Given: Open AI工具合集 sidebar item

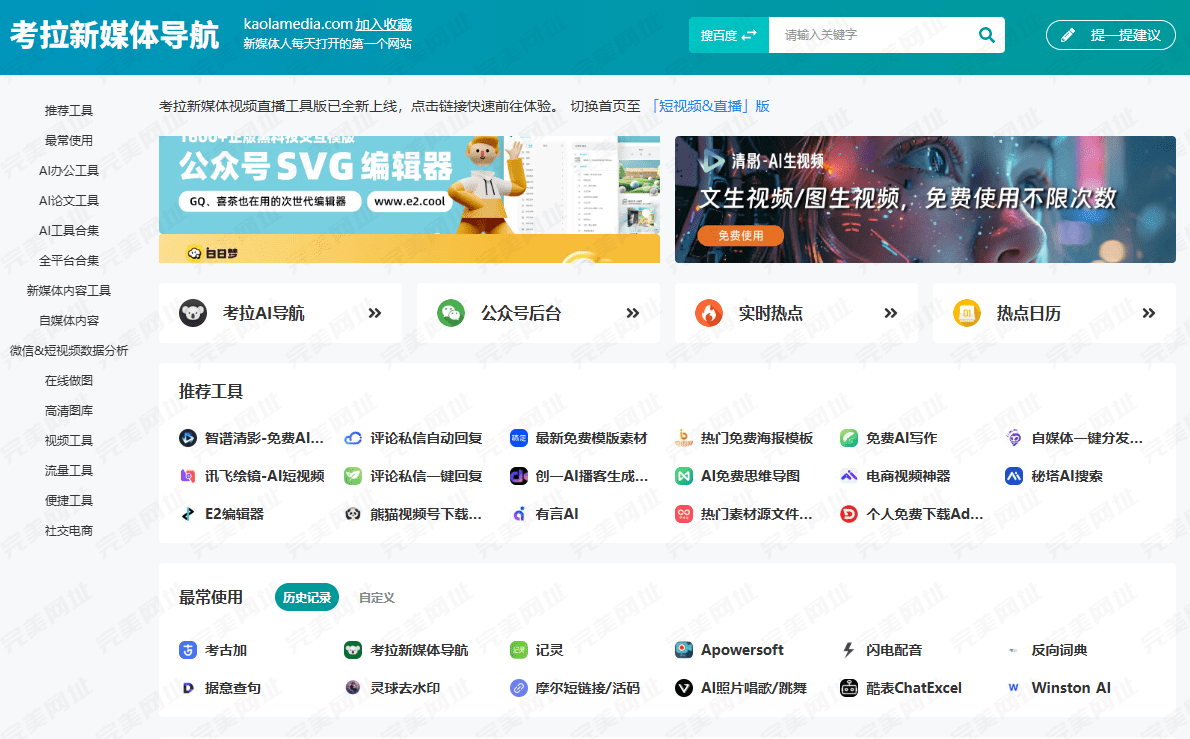Looking at the screenshot, I should point(68,230).
